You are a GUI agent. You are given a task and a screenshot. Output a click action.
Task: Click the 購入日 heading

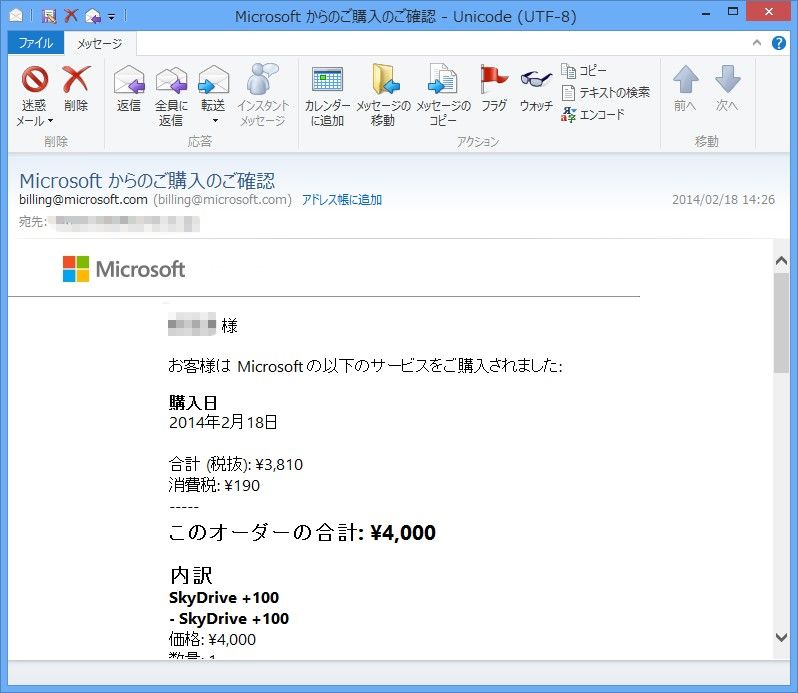[193, 402]
